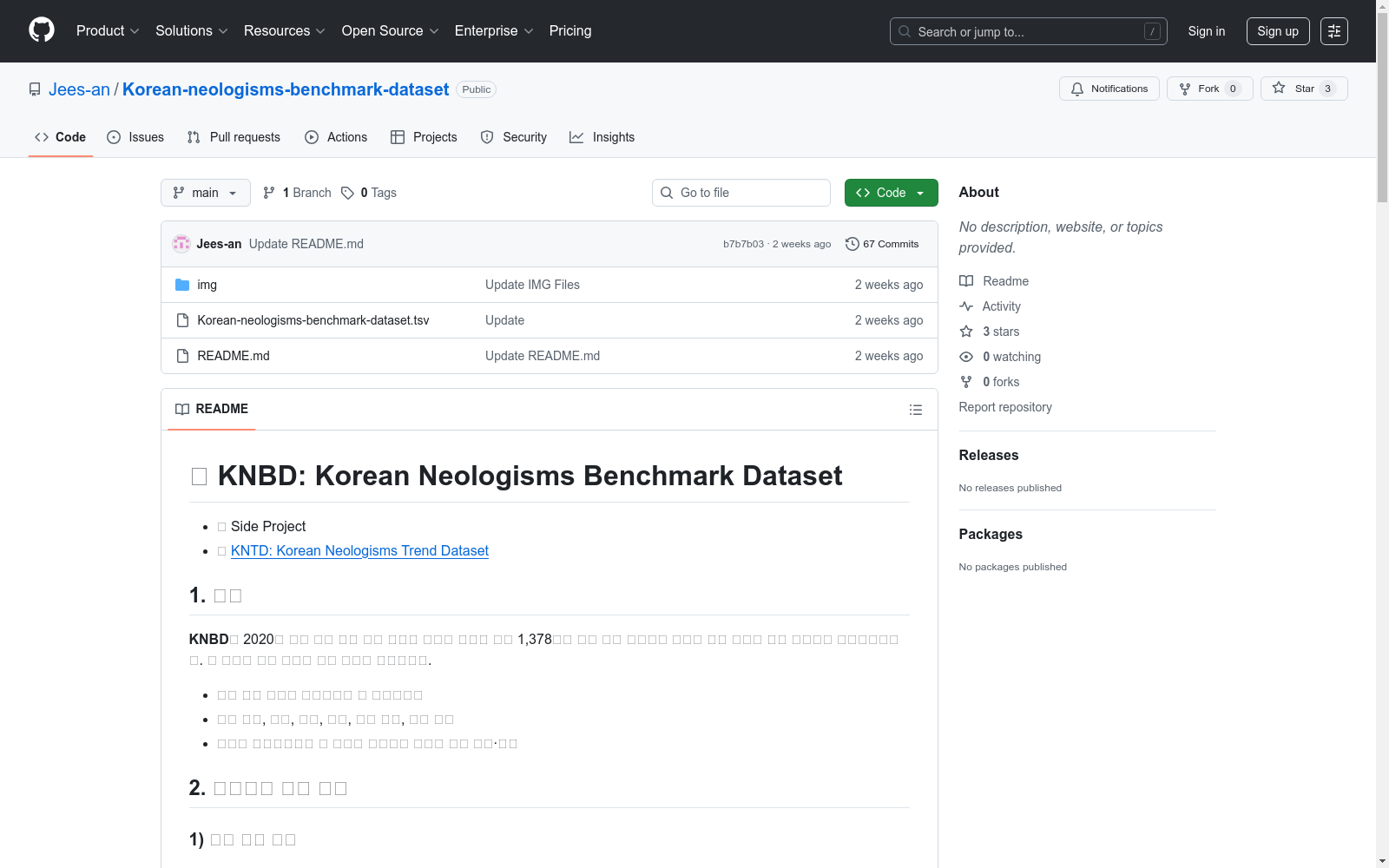Screen dimensions: 1389x868
Task: Expand the Open Source menu
Action: 391,31
